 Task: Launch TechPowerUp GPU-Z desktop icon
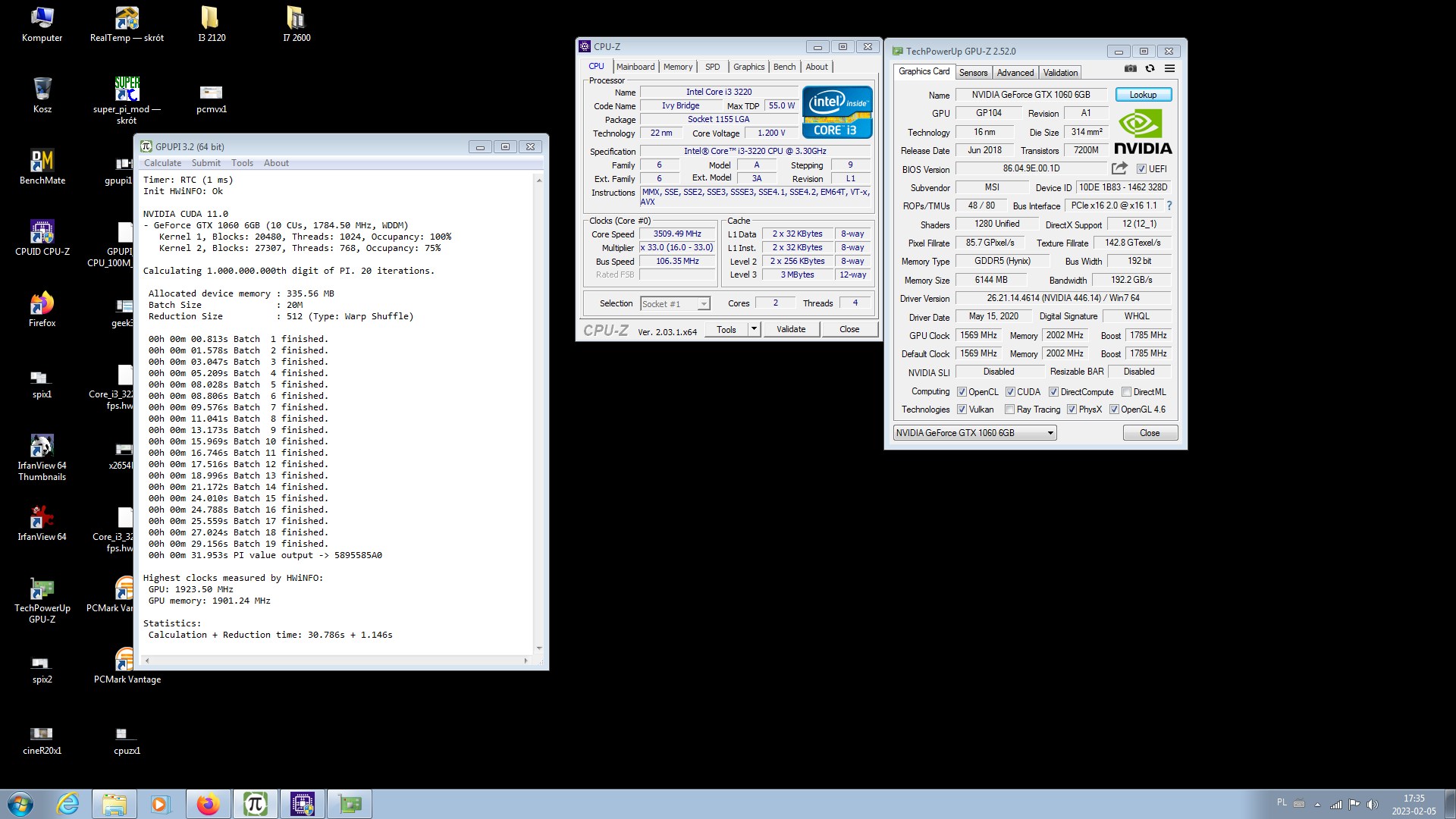[42, 600]
